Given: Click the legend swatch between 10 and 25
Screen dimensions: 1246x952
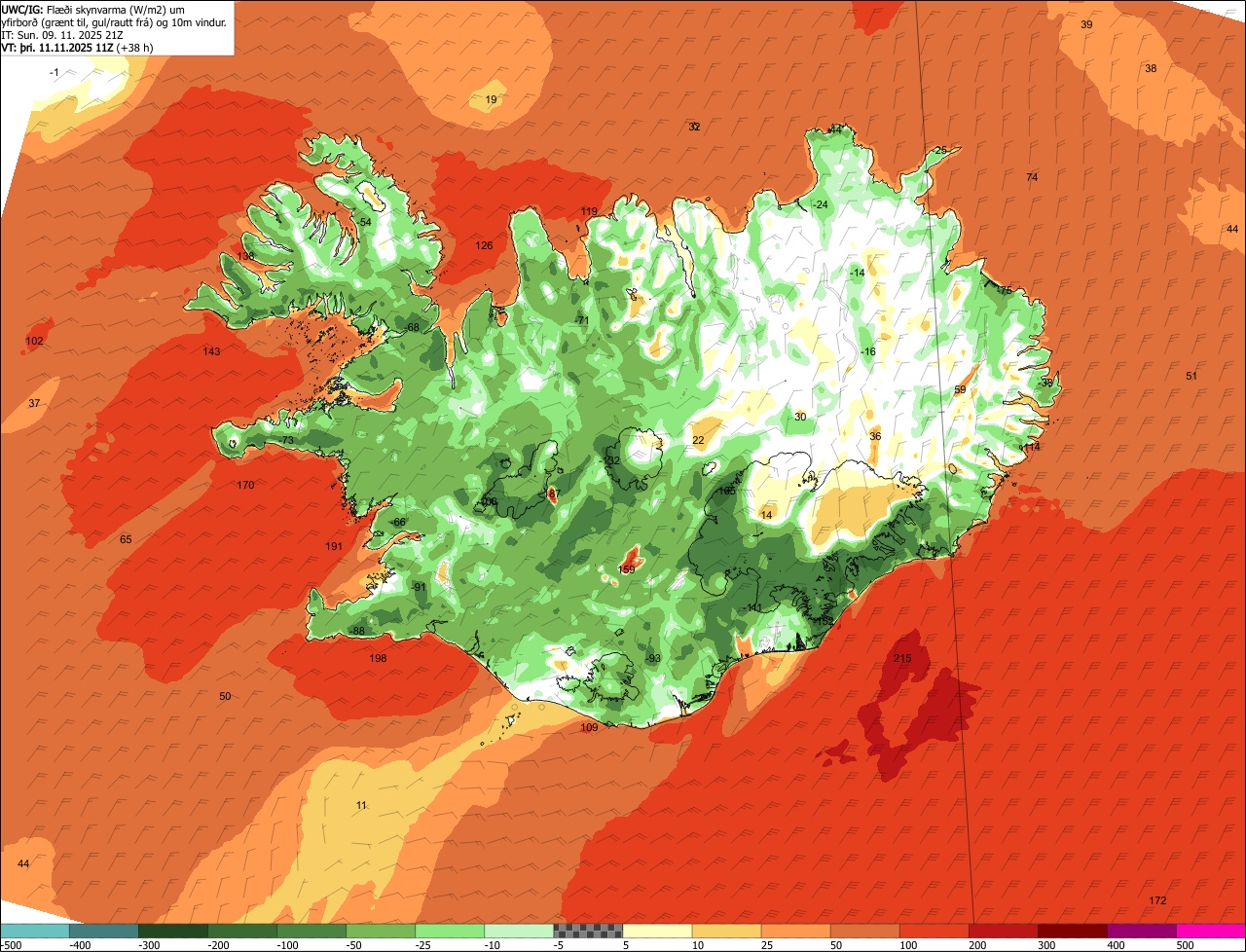Looking at the screenshot, I should point(726,931).
